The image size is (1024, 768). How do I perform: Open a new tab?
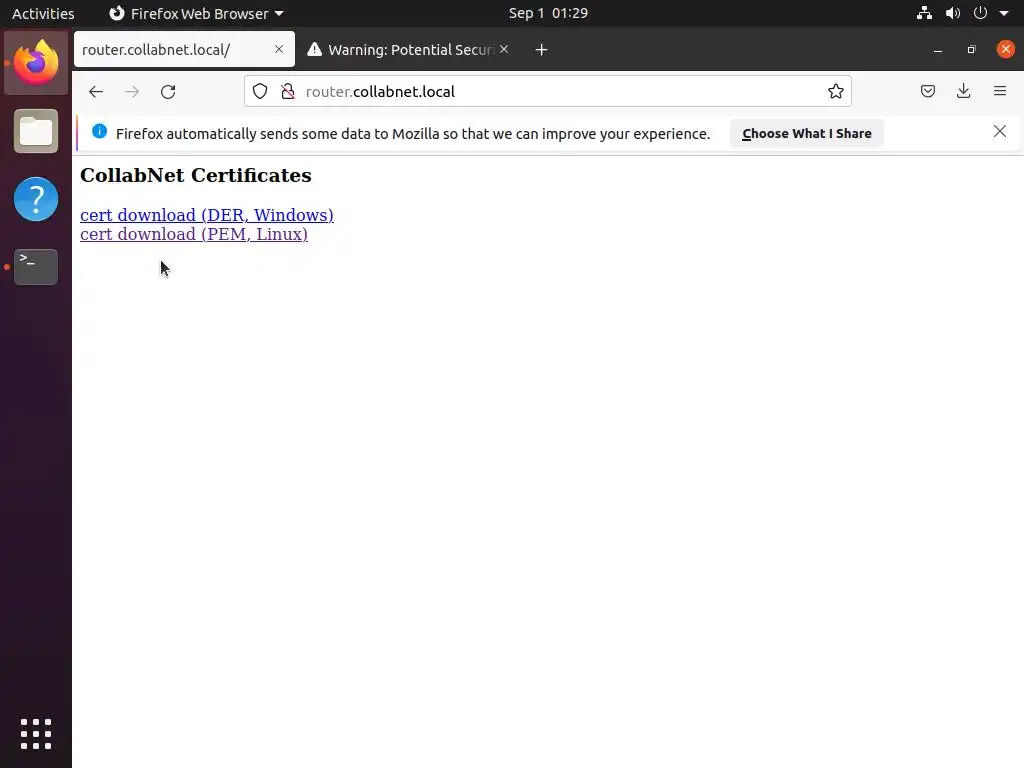coord(541,50)
